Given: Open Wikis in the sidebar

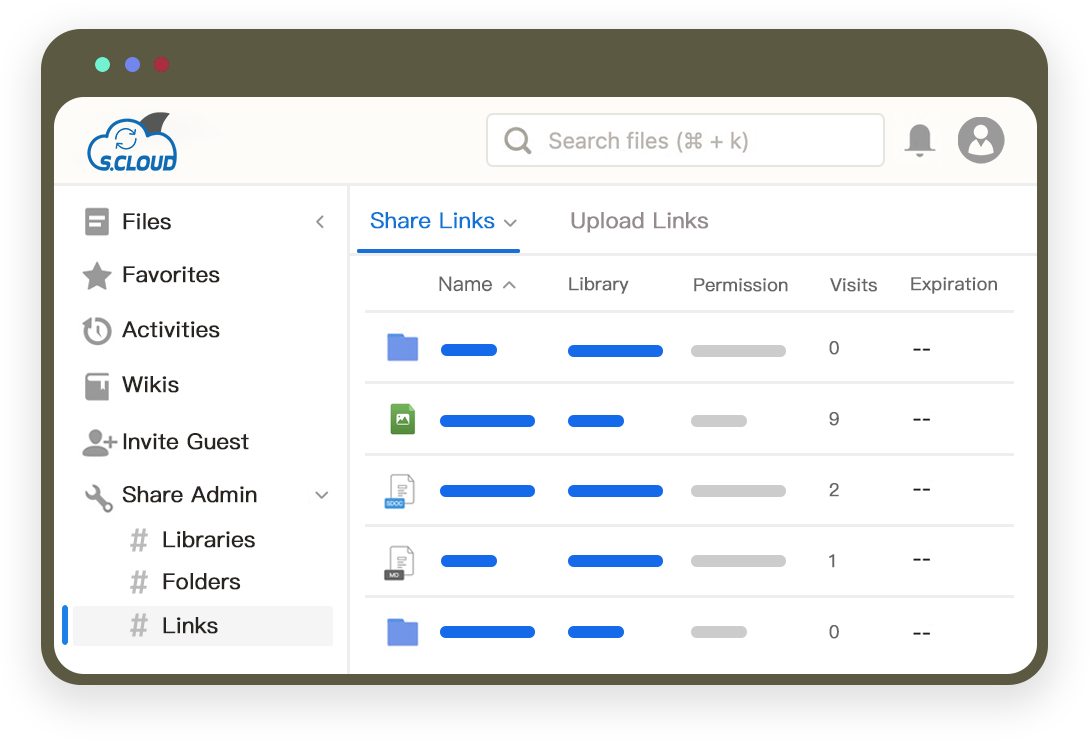Looking at the screenshot, I should [150, 385].
